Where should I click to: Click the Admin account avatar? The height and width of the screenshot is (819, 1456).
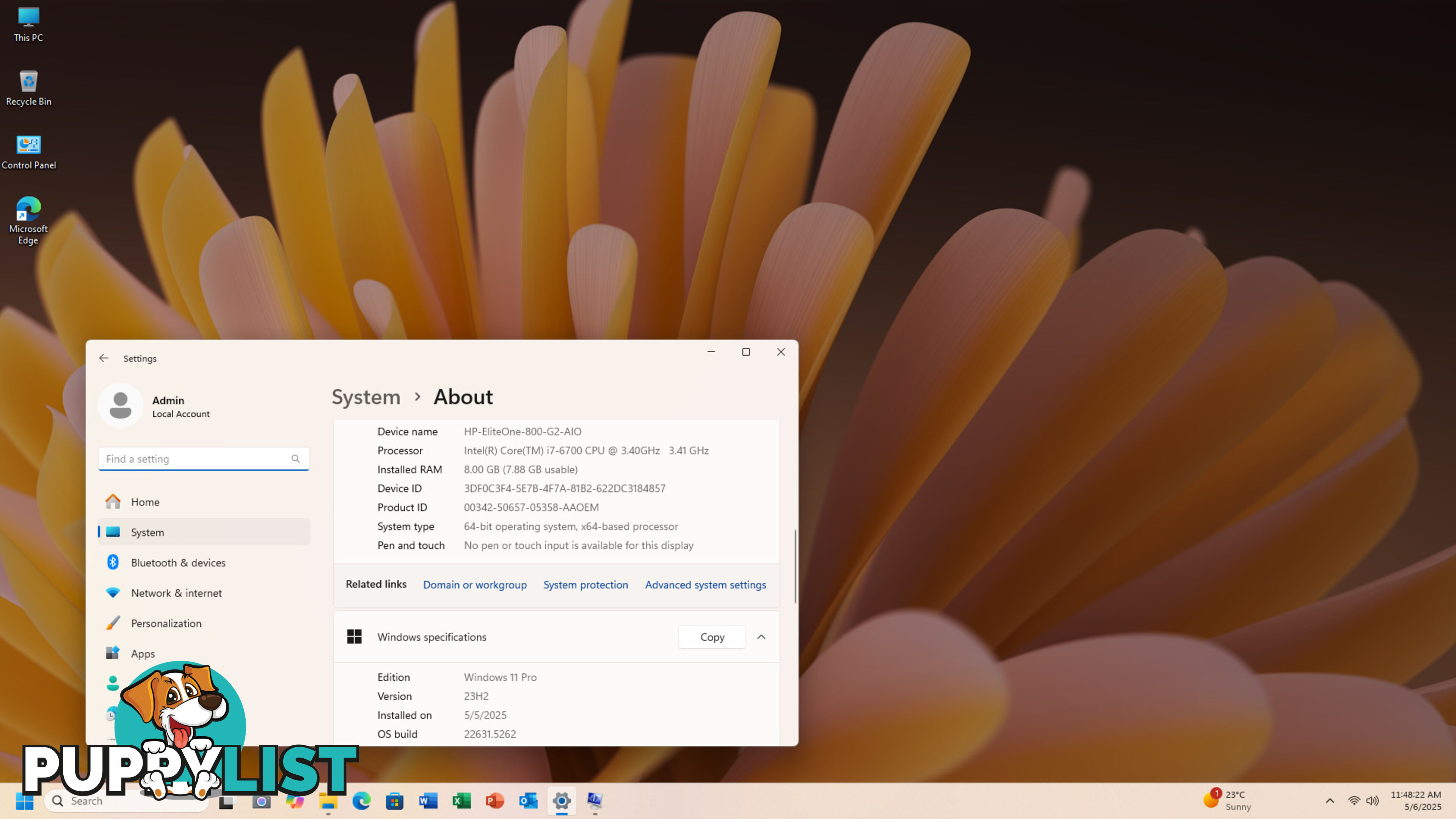point(121,405)
